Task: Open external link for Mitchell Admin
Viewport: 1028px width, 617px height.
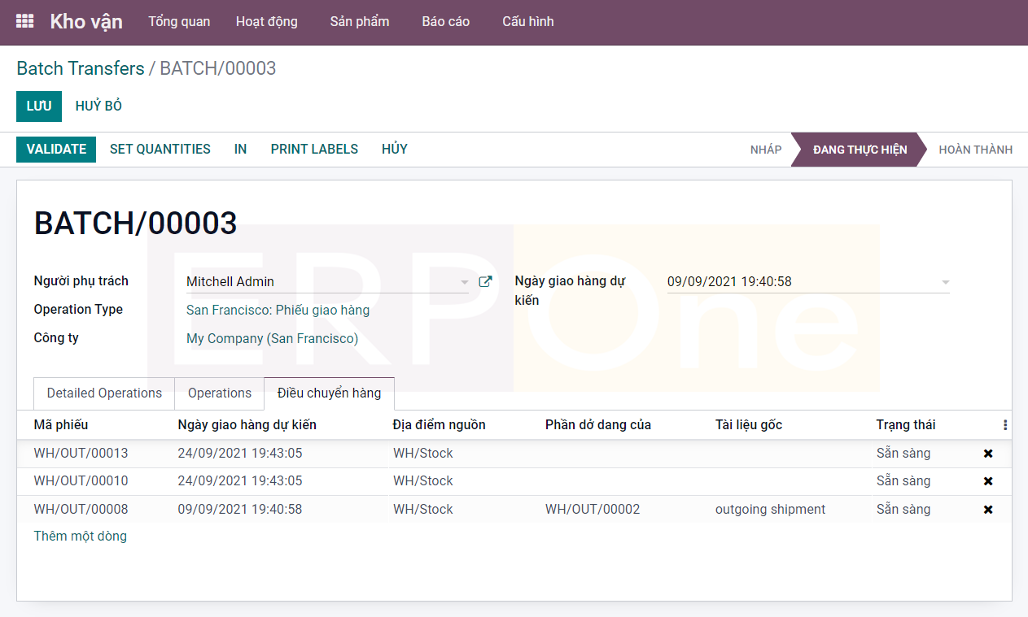Action: point(485,281)
